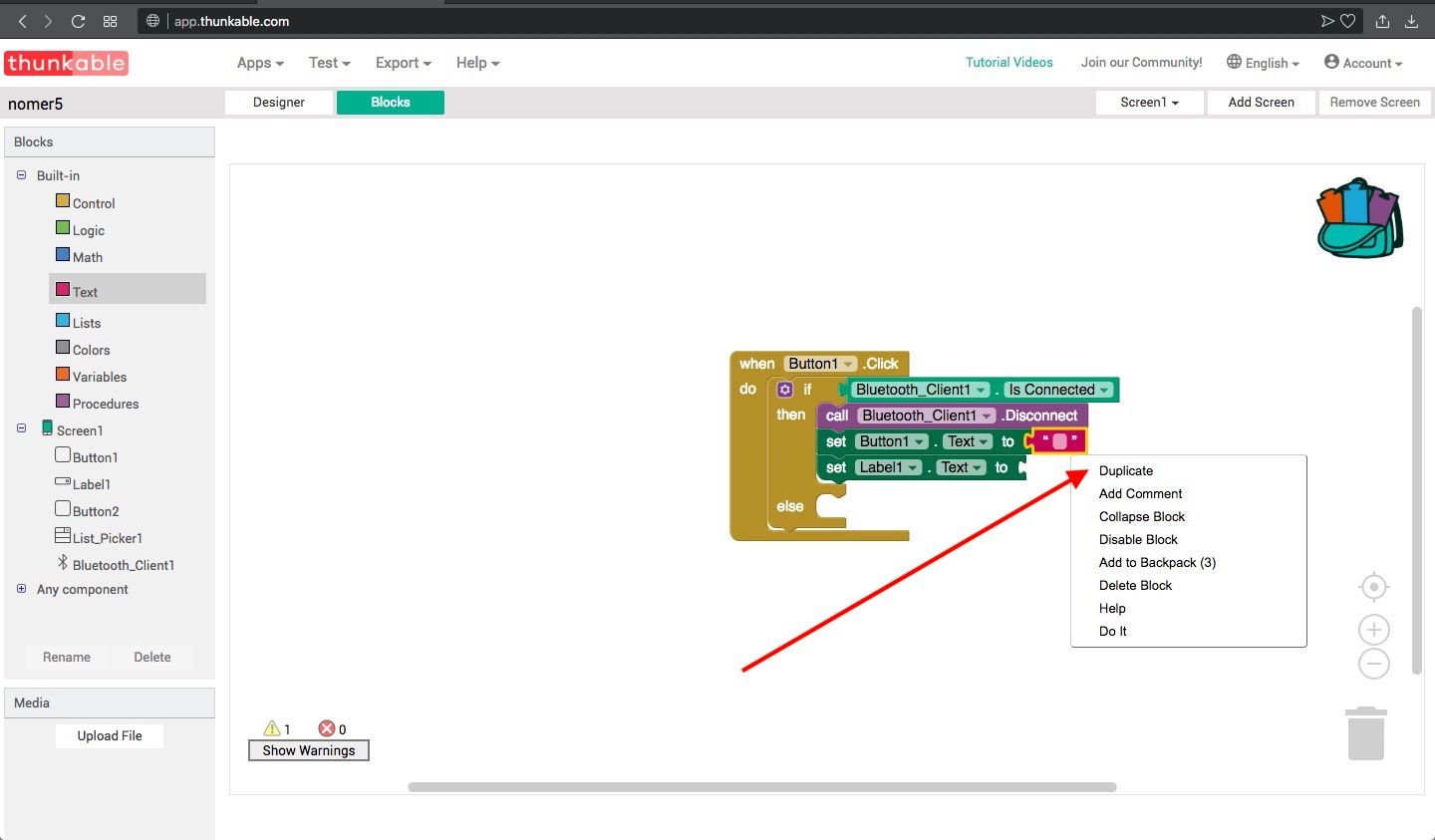Select the Math blocks color swatch
The image size is (1435, 840).
[x=63, y=255]
